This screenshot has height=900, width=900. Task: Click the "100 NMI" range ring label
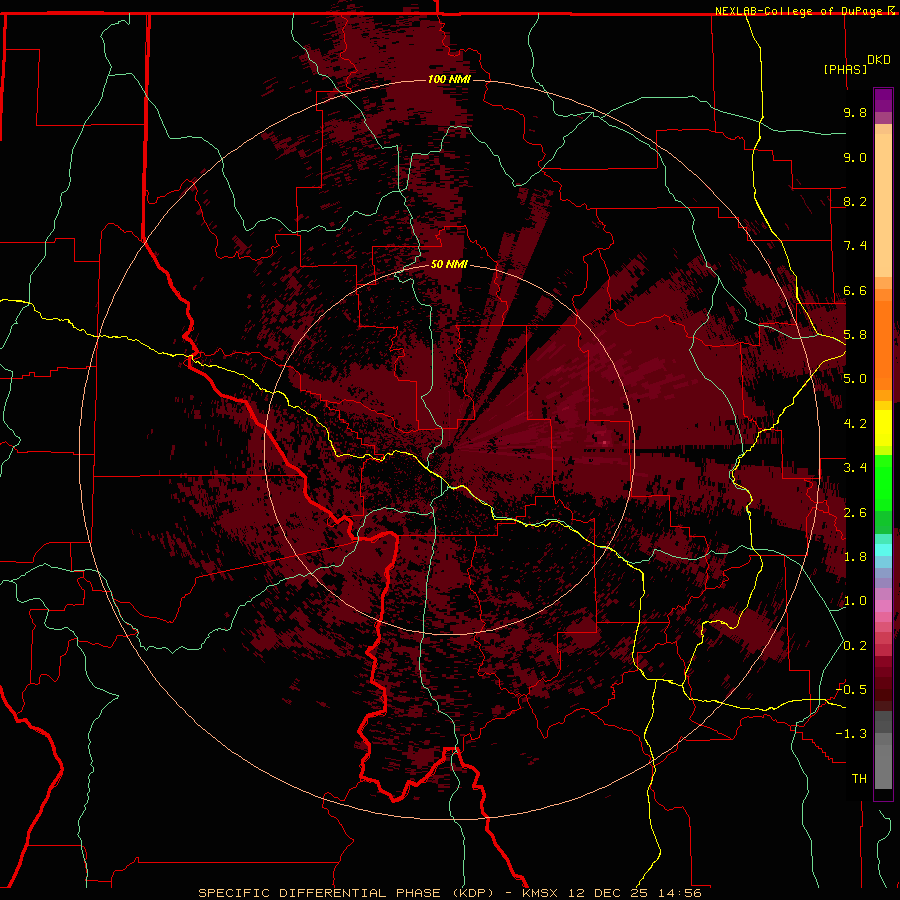tap(449, 79)
